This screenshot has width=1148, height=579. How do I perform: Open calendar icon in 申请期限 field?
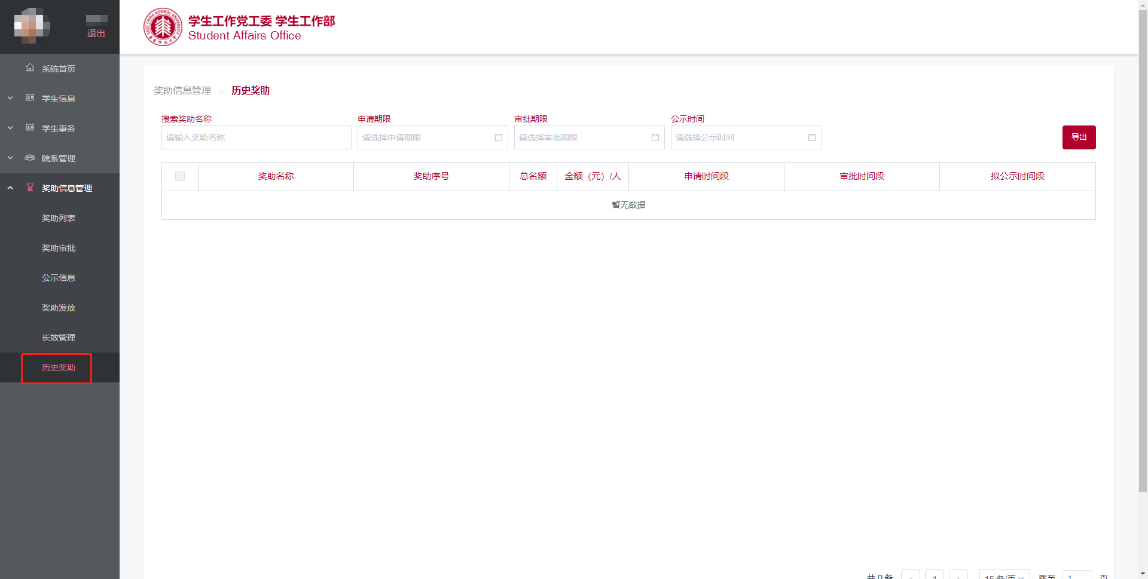point(498,138)
